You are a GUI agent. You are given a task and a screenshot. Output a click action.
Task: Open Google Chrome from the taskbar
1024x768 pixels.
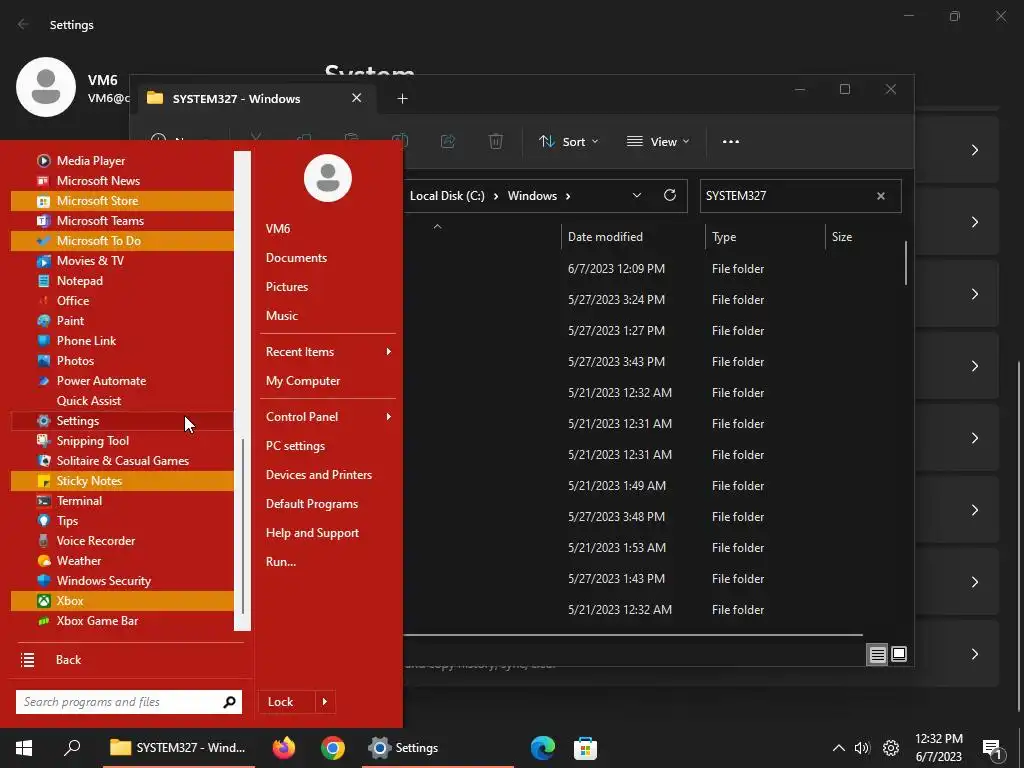tap(332, 748)
